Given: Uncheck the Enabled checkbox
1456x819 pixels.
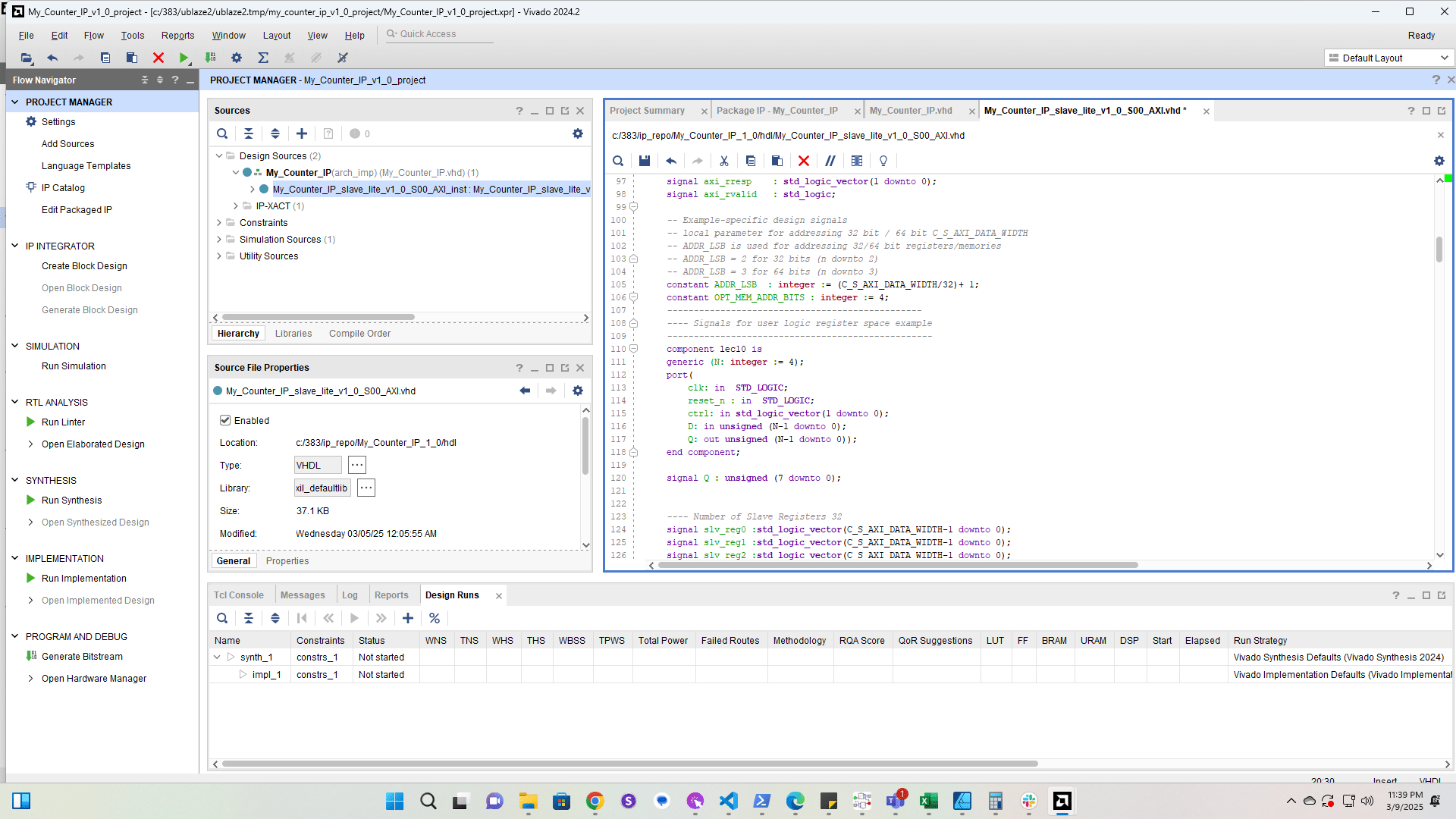Looking at the screenshot, I should (225, 420).
